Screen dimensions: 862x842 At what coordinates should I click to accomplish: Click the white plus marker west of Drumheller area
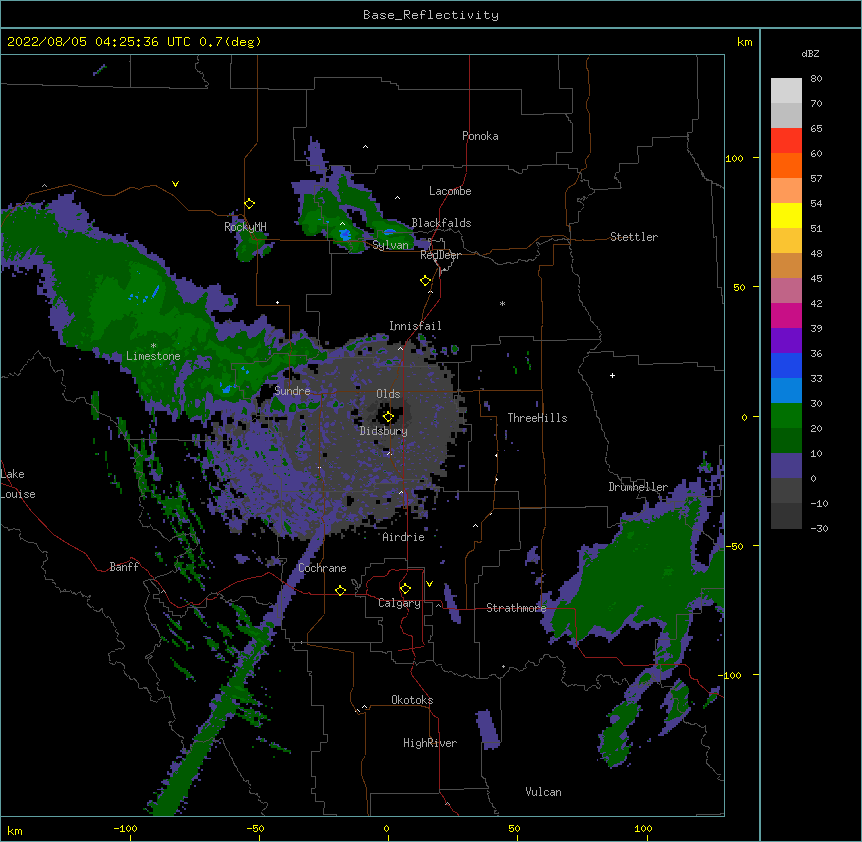point(612,375)
